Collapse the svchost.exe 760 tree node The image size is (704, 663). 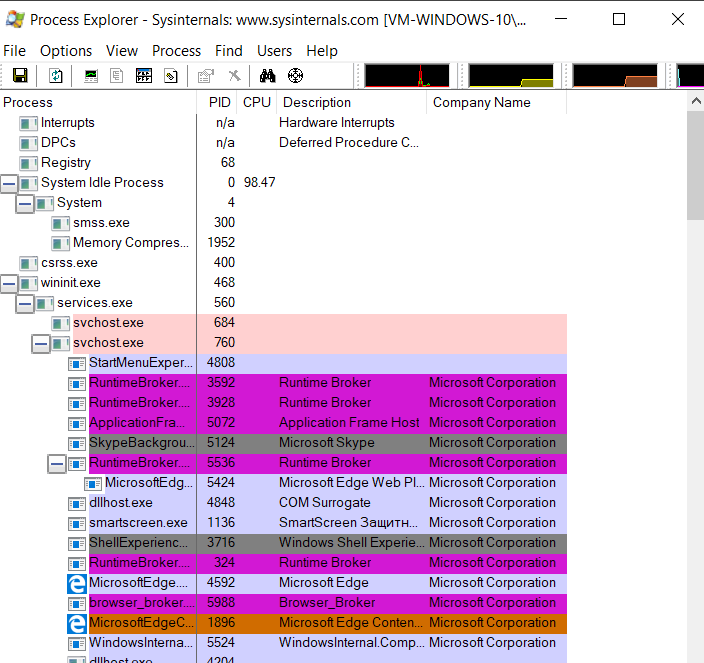pyautogui.click(x=41, y=344)
